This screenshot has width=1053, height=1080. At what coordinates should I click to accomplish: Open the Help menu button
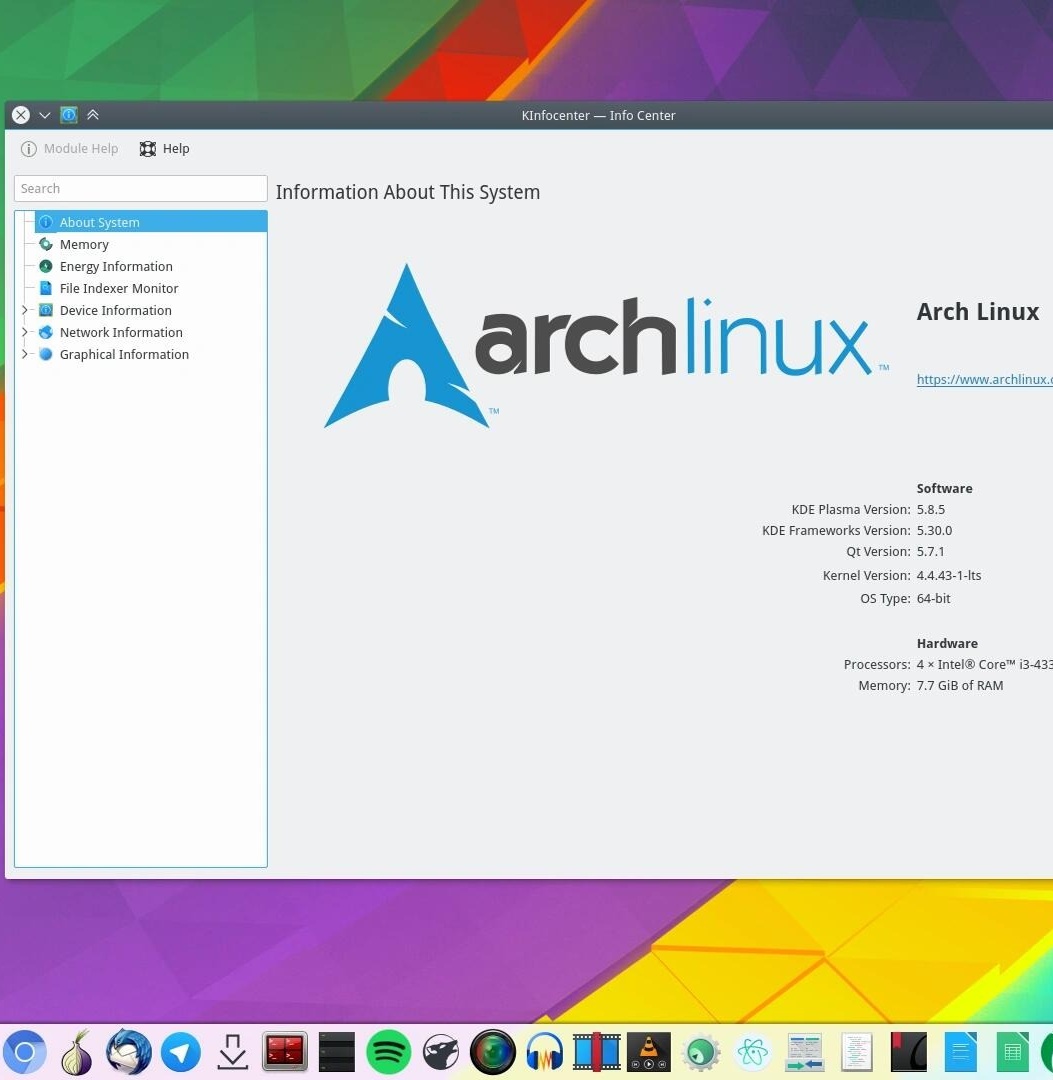pyautogui.click(x=164, y=148)
